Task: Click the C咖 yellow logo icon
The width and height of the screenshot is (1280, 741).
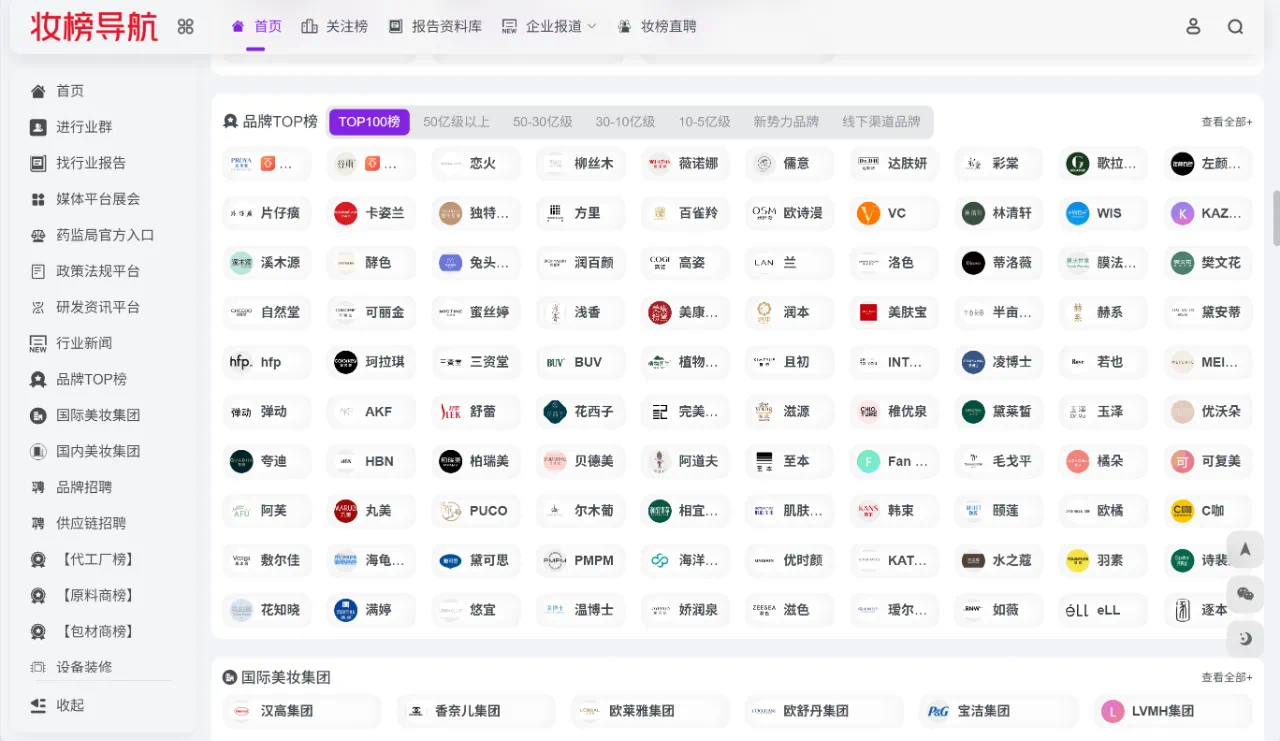Action: pyautogui.click(x=1183, y=511)
